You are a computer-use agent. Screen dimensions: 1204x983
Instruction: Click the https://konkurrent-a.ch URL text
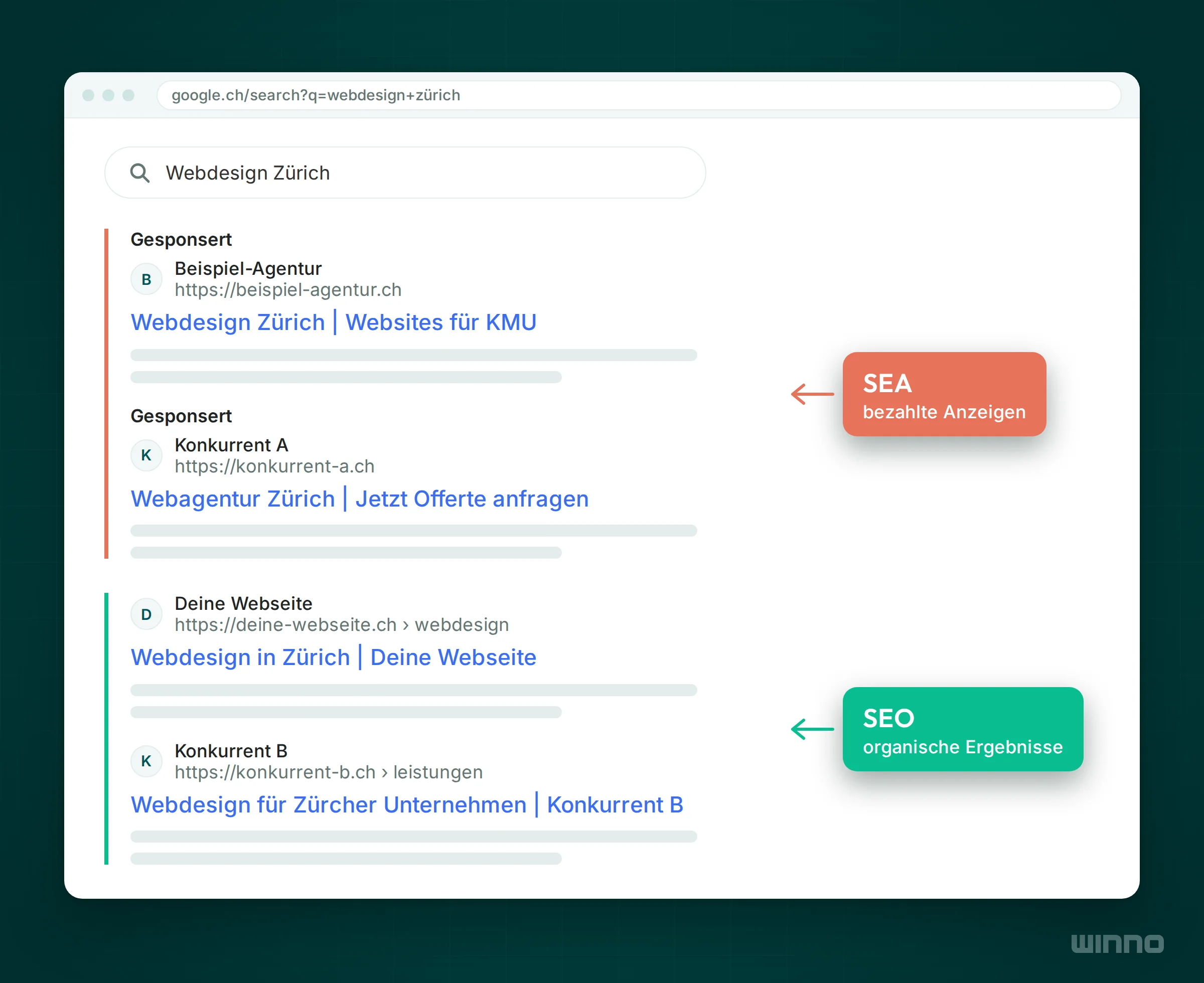(275, 466)
